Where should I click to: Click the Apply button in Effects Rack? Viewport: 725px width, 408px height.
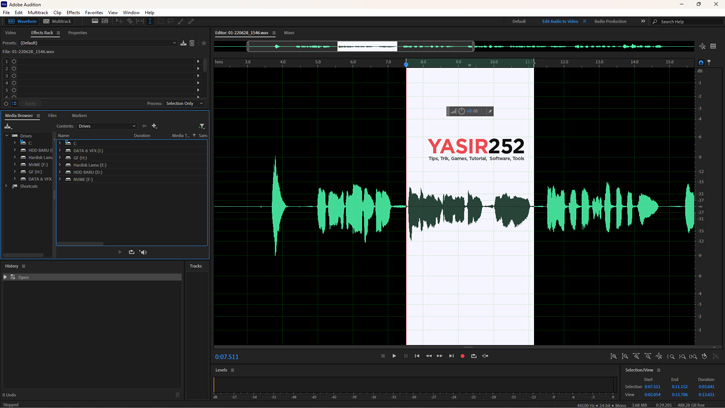[x=30, y=104]
